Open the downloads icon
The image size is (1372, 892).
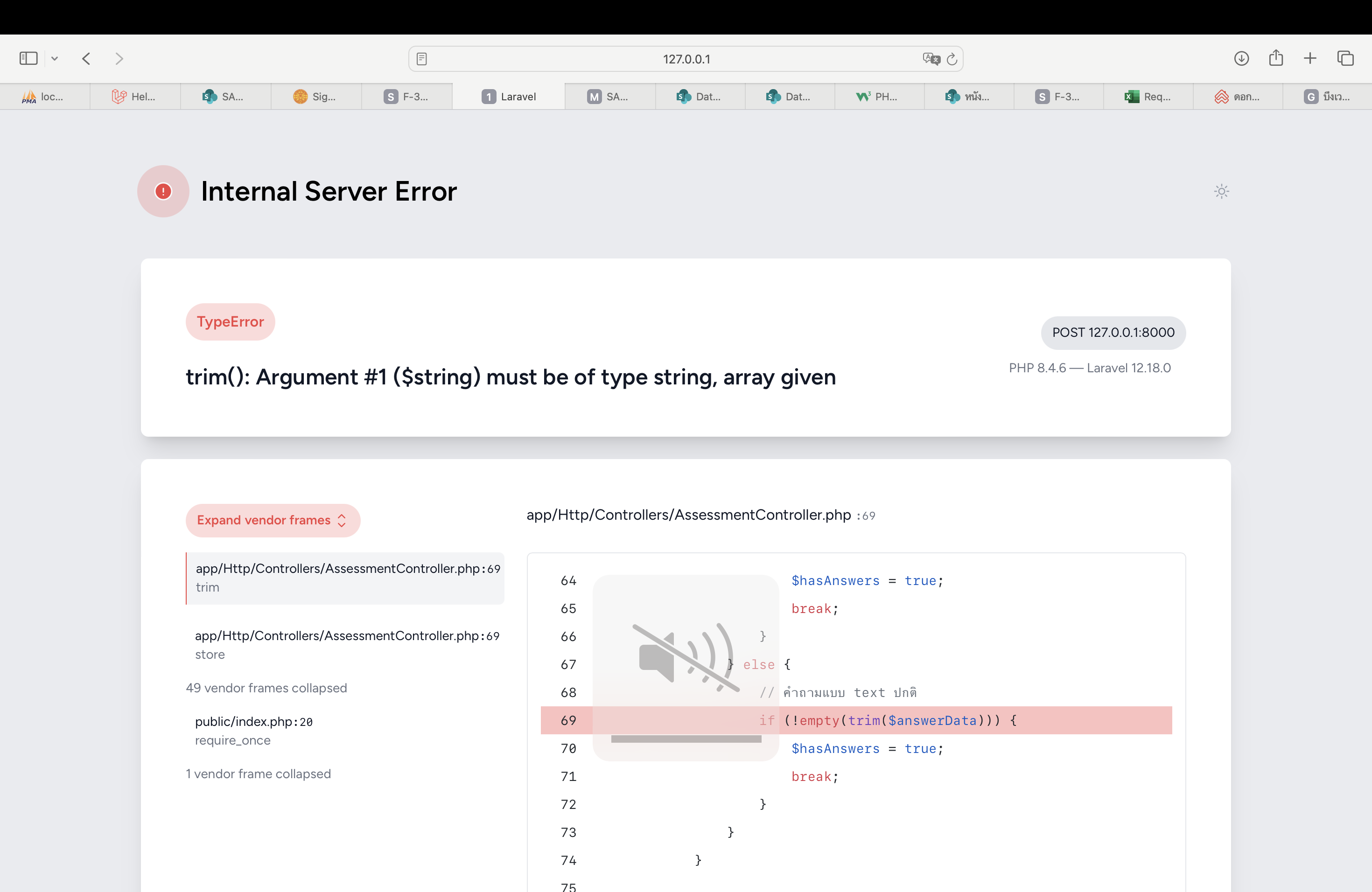1241,58
